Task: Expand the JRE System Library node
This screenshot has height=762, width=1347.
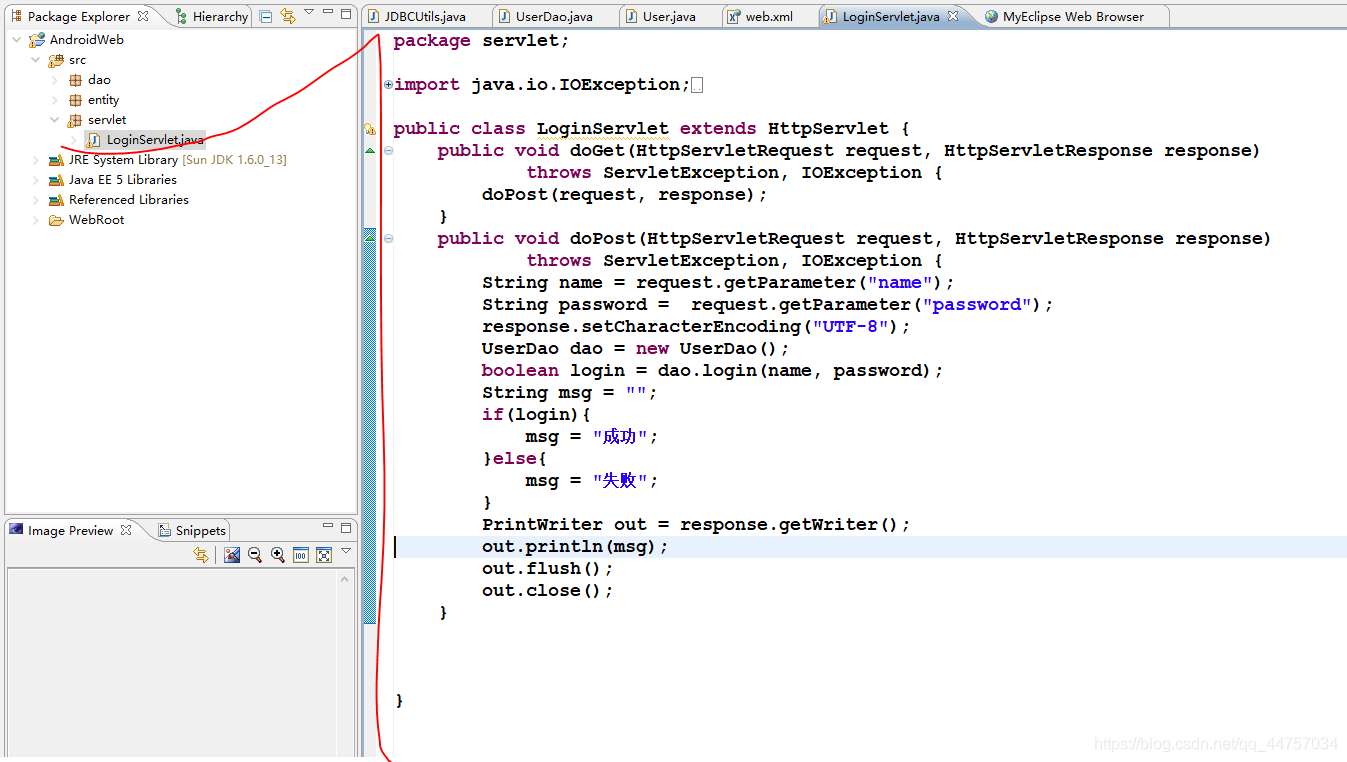Action: click(35, 159)
